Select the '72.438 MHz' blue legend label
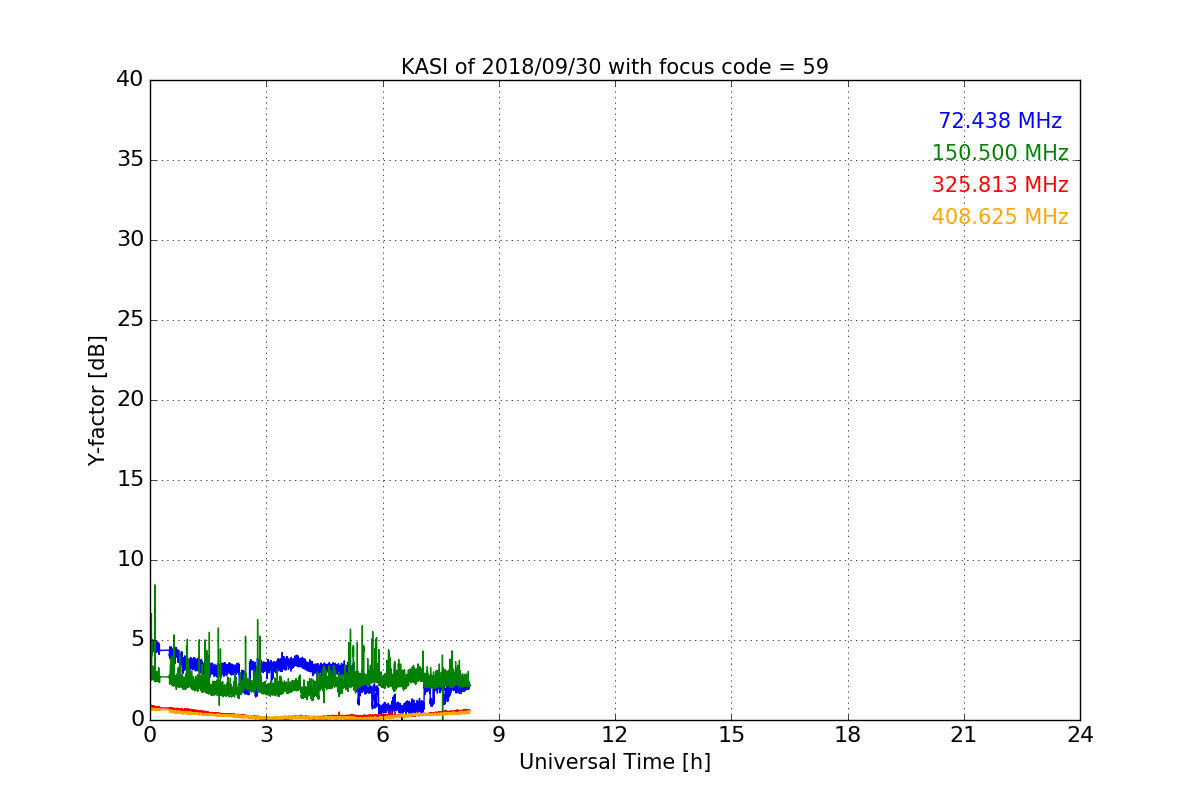 pos(1000,121)
